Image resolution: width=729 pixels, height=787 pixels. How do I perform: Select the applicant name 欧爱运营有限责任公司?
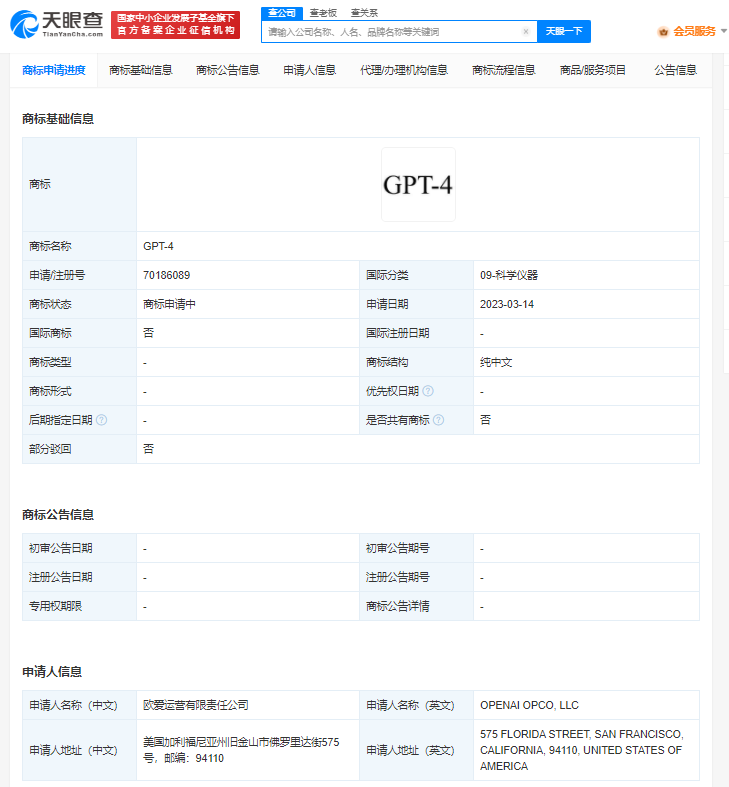[196, 705]
